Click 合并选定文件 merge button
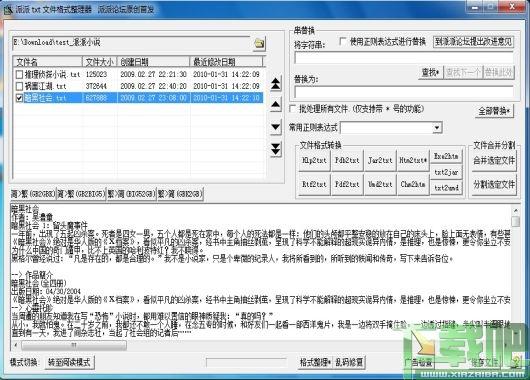The height and width of the screenshot is (380, 530). click(x=494, y=160)
